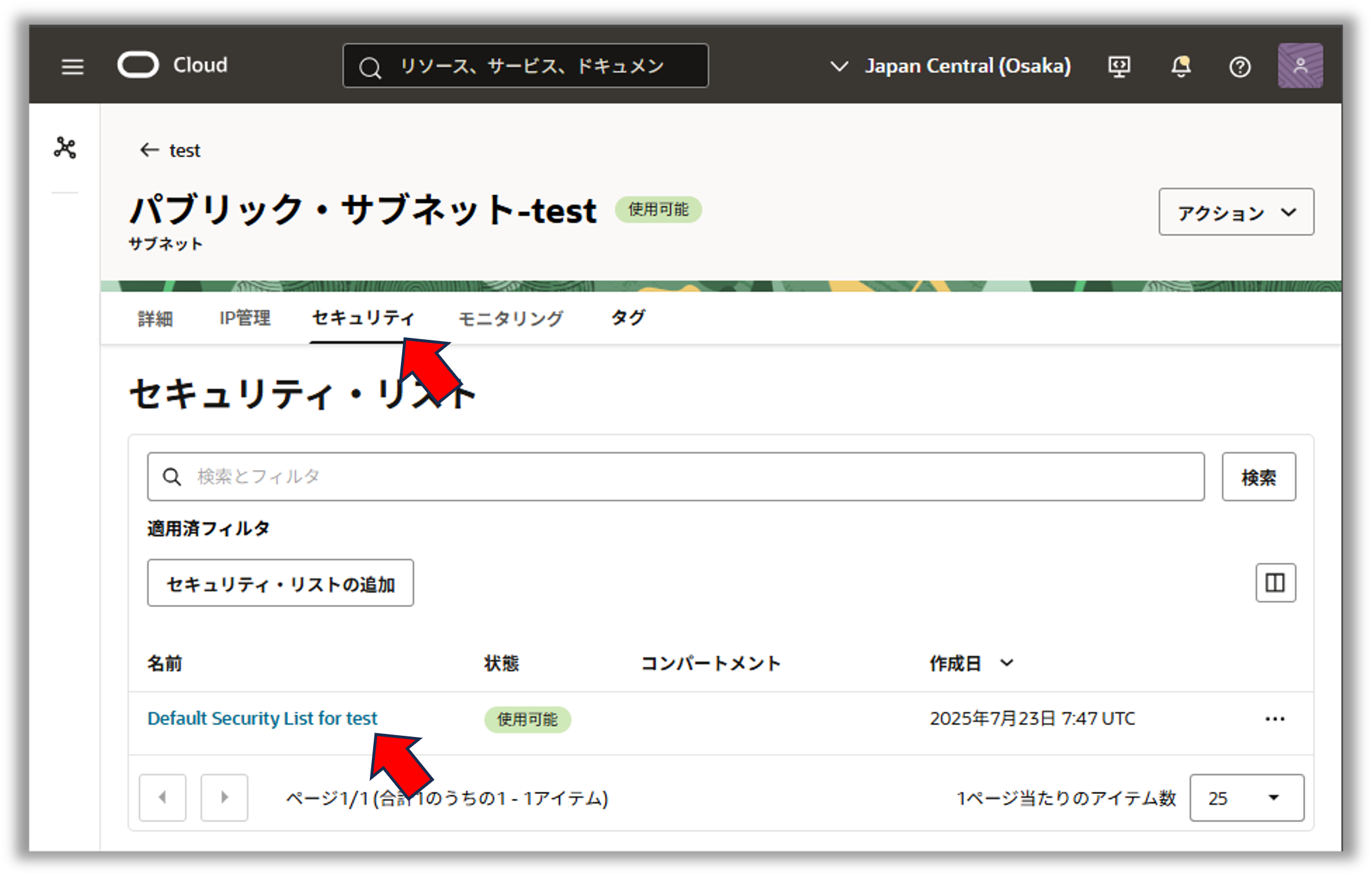Click the networking sidebar icon
The width and height of the screenshot is (1372, 876).
[65, 148]
